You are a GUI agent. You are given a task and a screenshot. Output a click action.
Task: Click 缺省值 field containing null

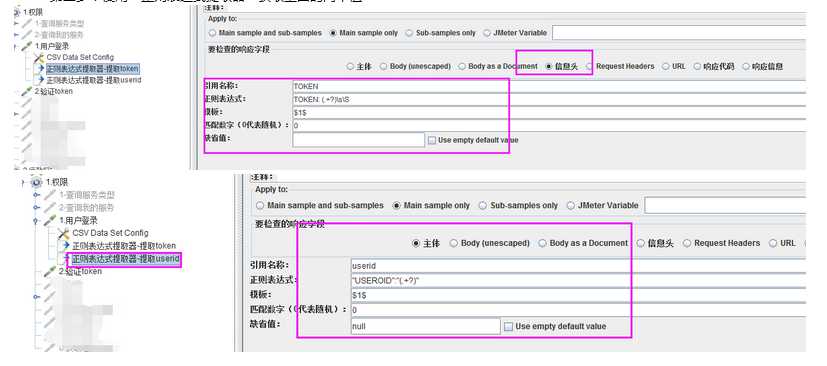(426, 326)
